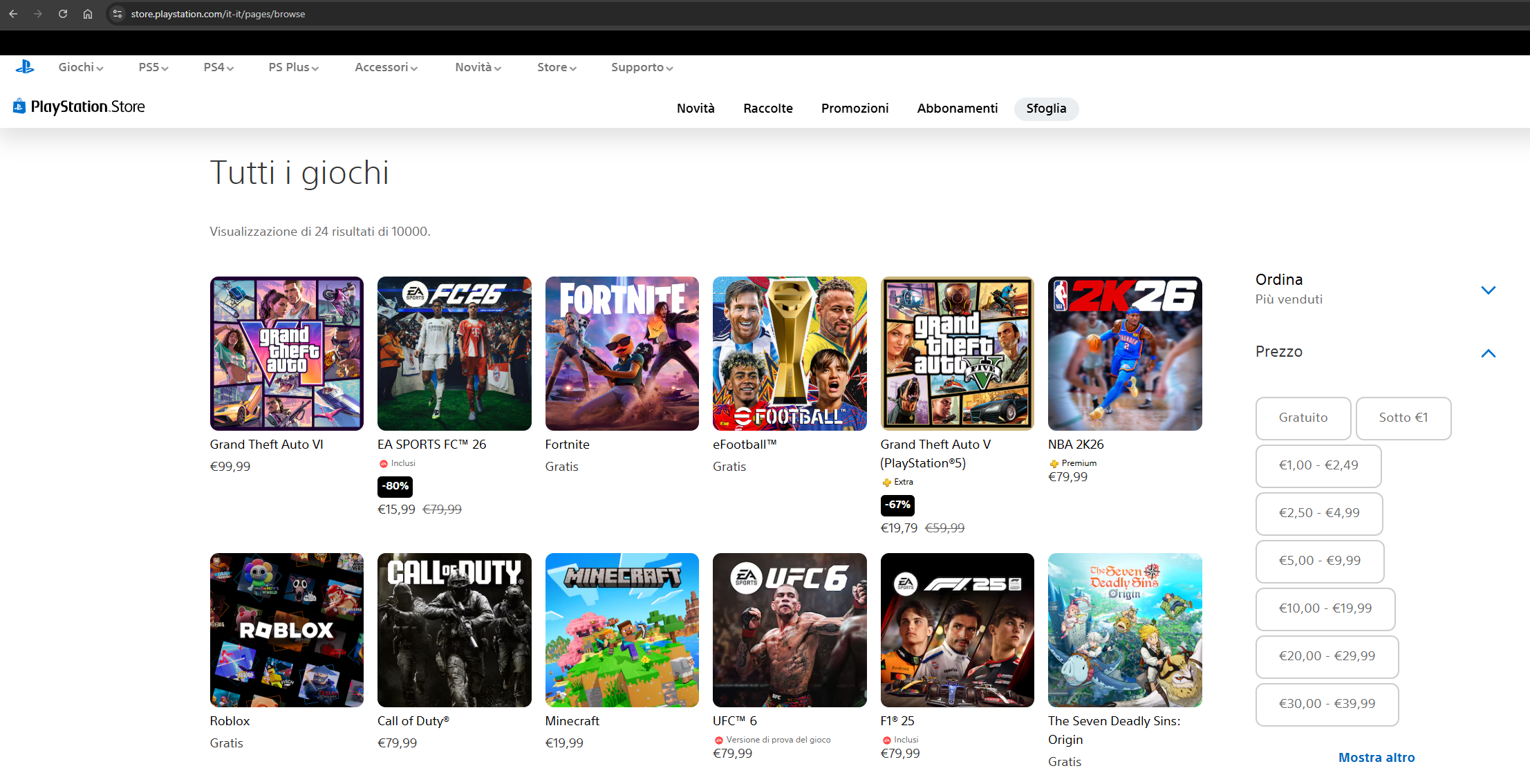This screenshot has height=784, width=1530.
Task: Open the NBA 2K26 cover
Action: [x=1125, y=353]
